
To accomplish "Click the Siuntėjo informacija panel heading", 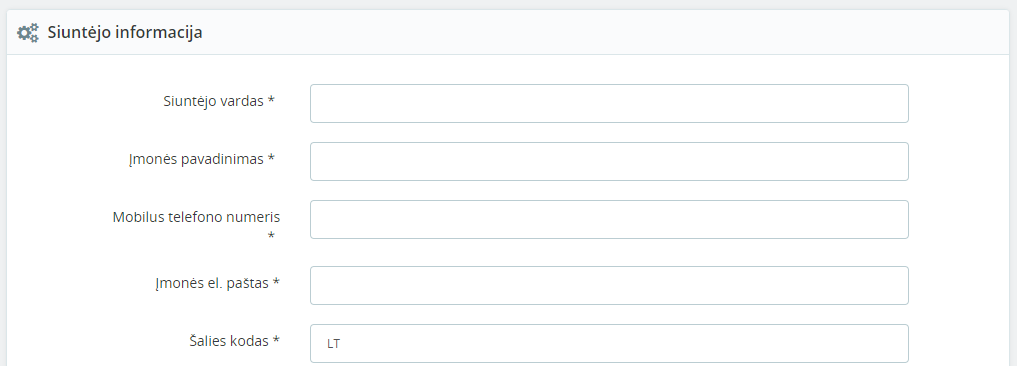I will (x=125, y=32).
